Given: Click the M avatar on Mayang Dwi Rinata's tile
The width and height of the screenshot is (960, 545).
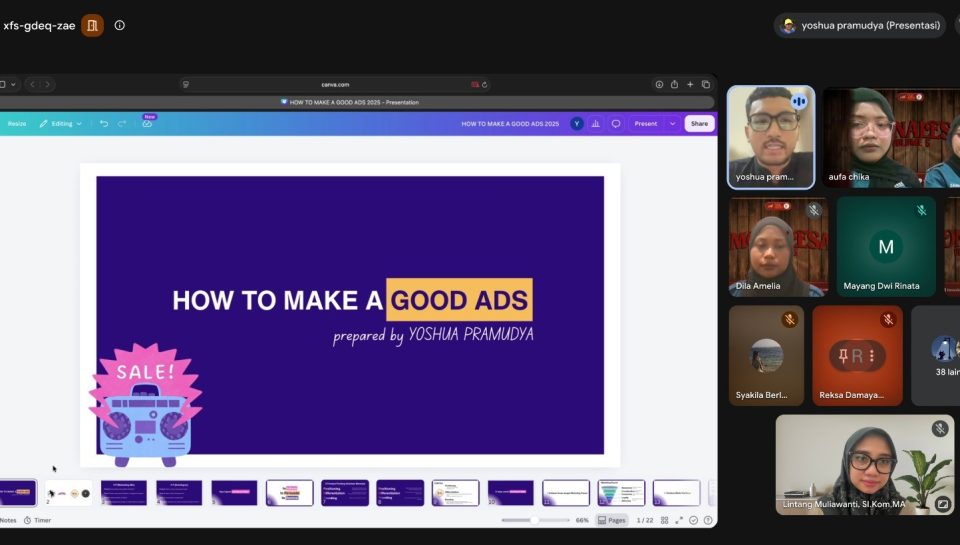Looking at the screenshot, I should point(886,247).
